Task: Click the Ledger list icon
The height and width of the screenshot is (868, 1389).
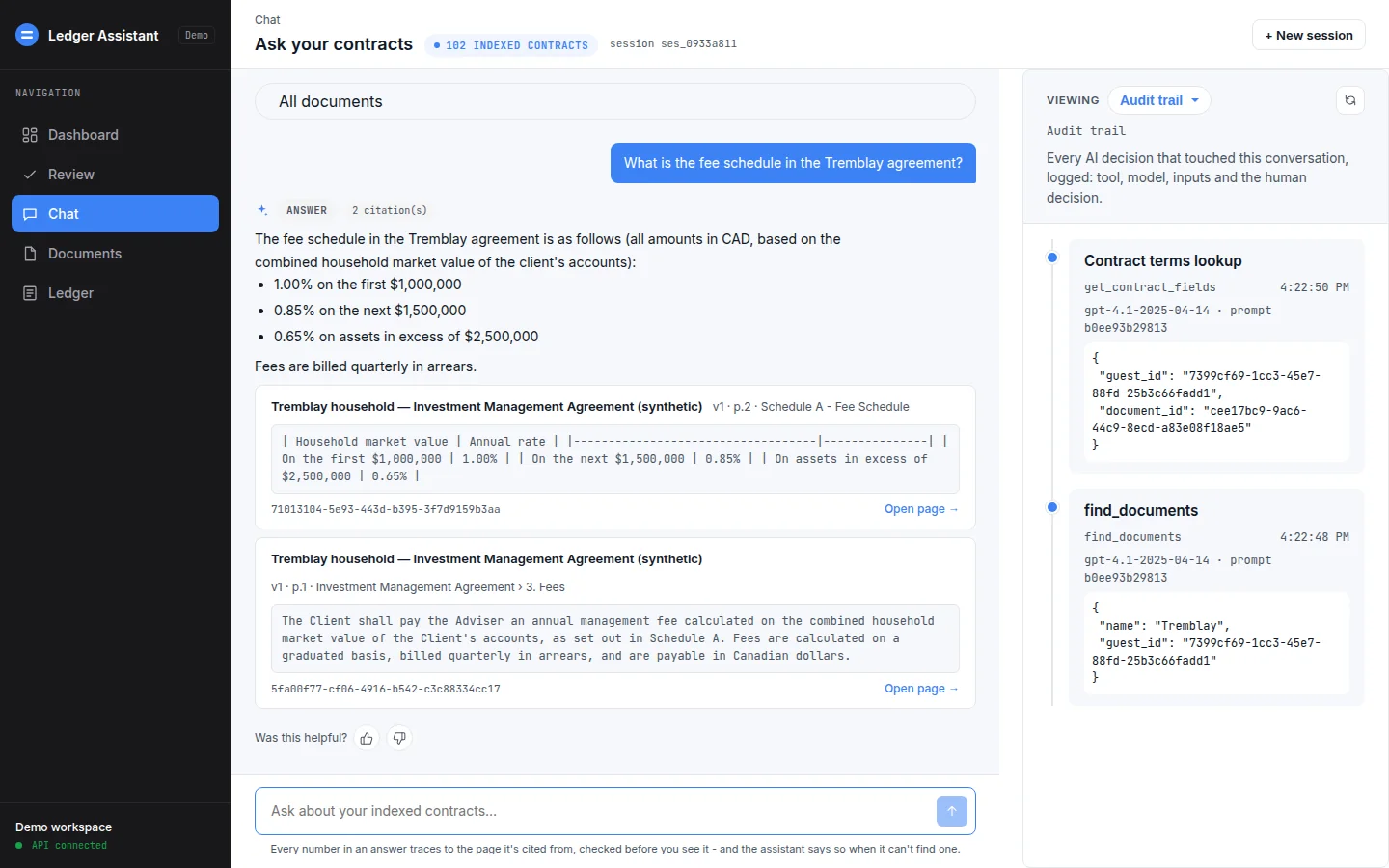Action: 30,293
